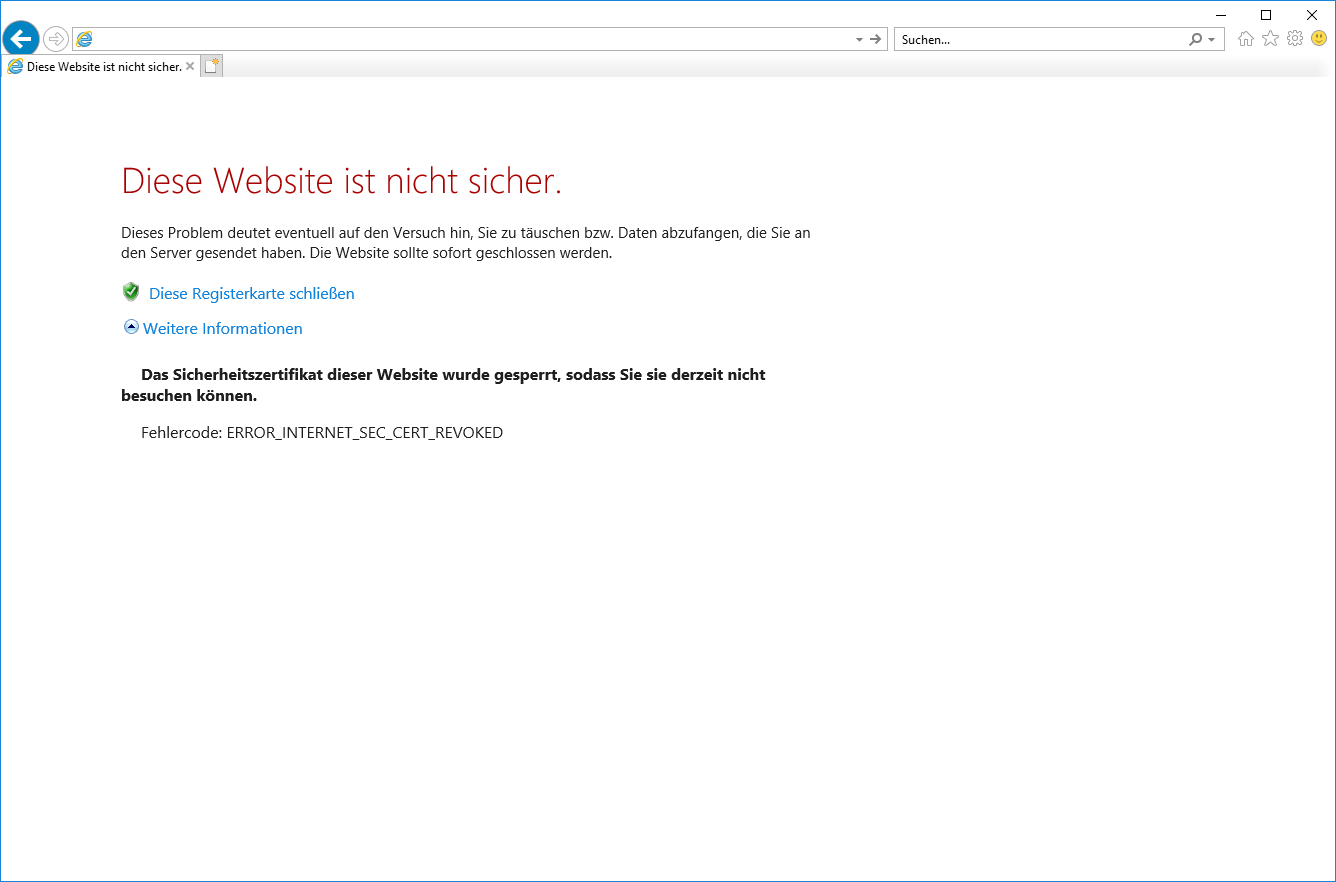Click the IE page icon in address bar
Viewport: 1336px width, 882px height.
pyautogui.click(x=85, y=39)
